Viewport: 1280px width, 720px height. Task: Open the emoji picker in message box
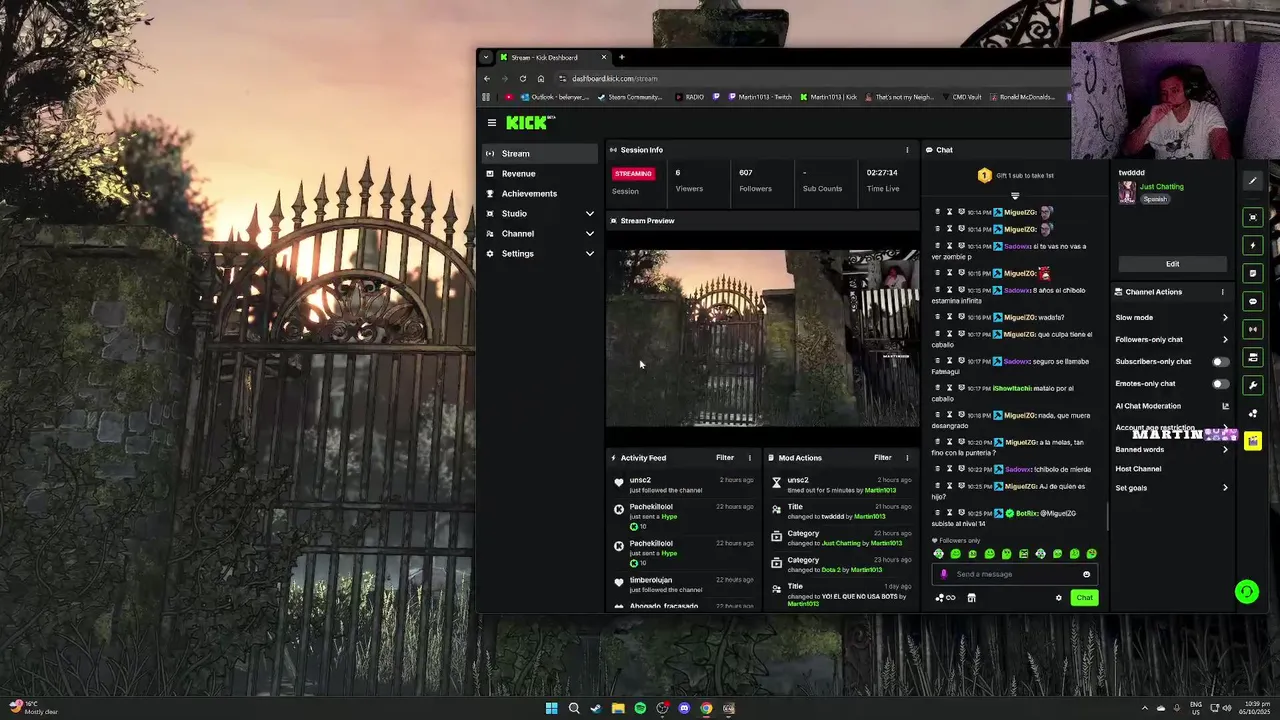click(1086, 574)
